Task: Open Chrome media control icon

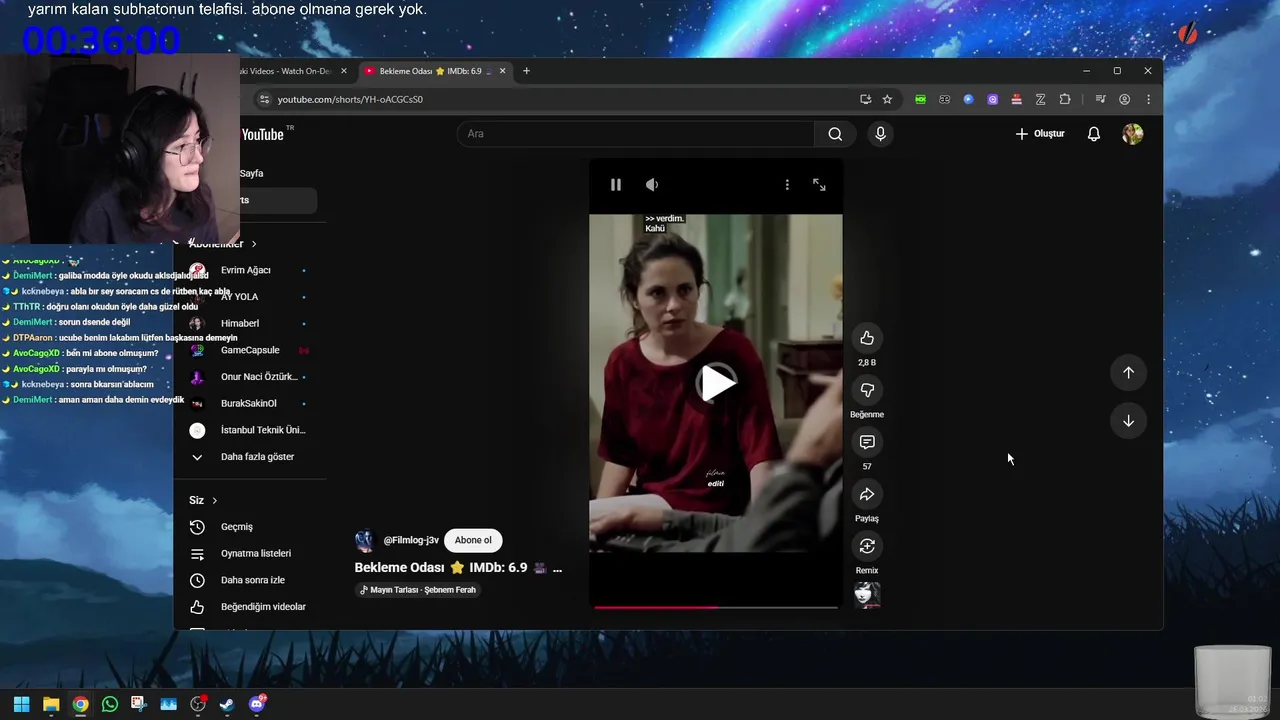Action: 1100,99
